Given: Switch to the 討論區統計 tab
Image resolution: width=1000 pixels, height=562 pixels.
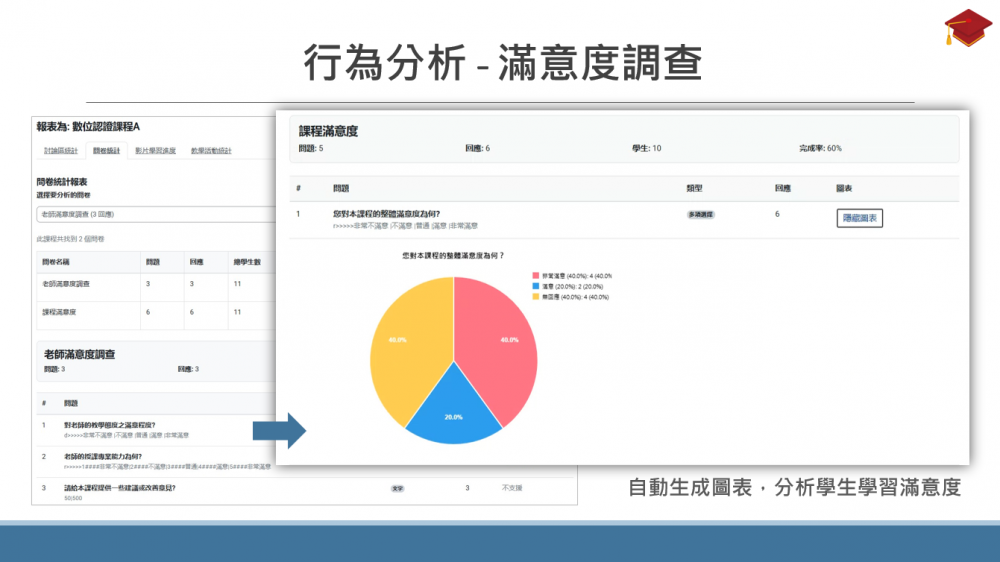Looking at the screenshot, I should click(60, 151).
